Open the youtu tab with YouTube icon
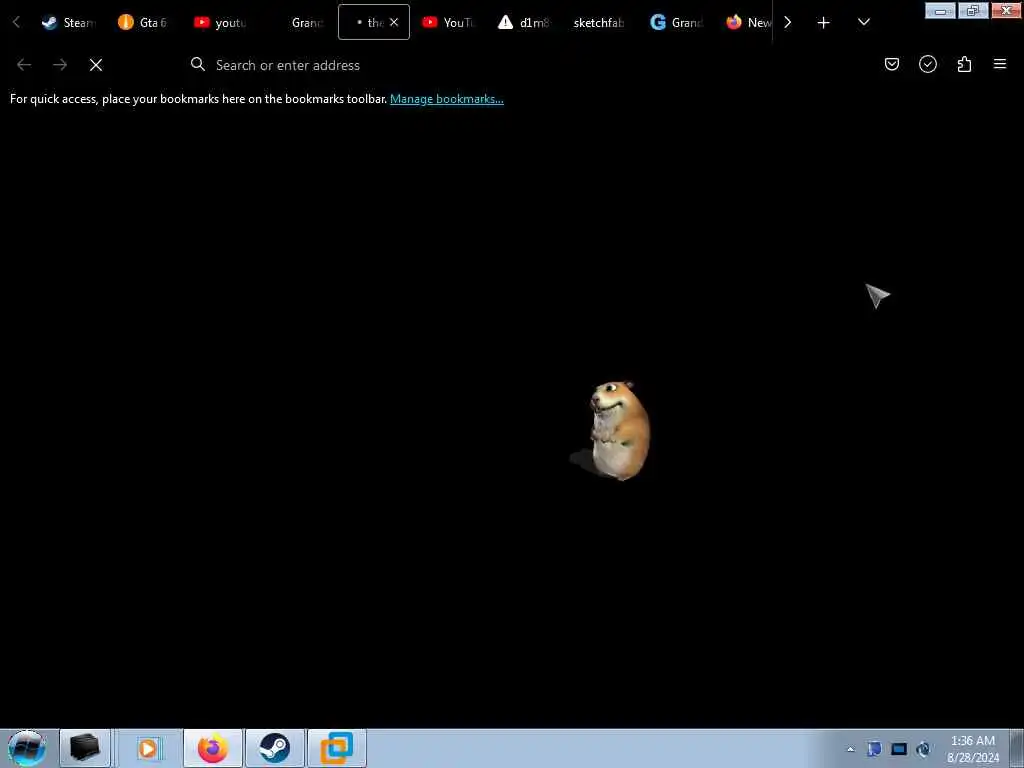Screen dimensions: 1024x768 [x=219, y=22]
